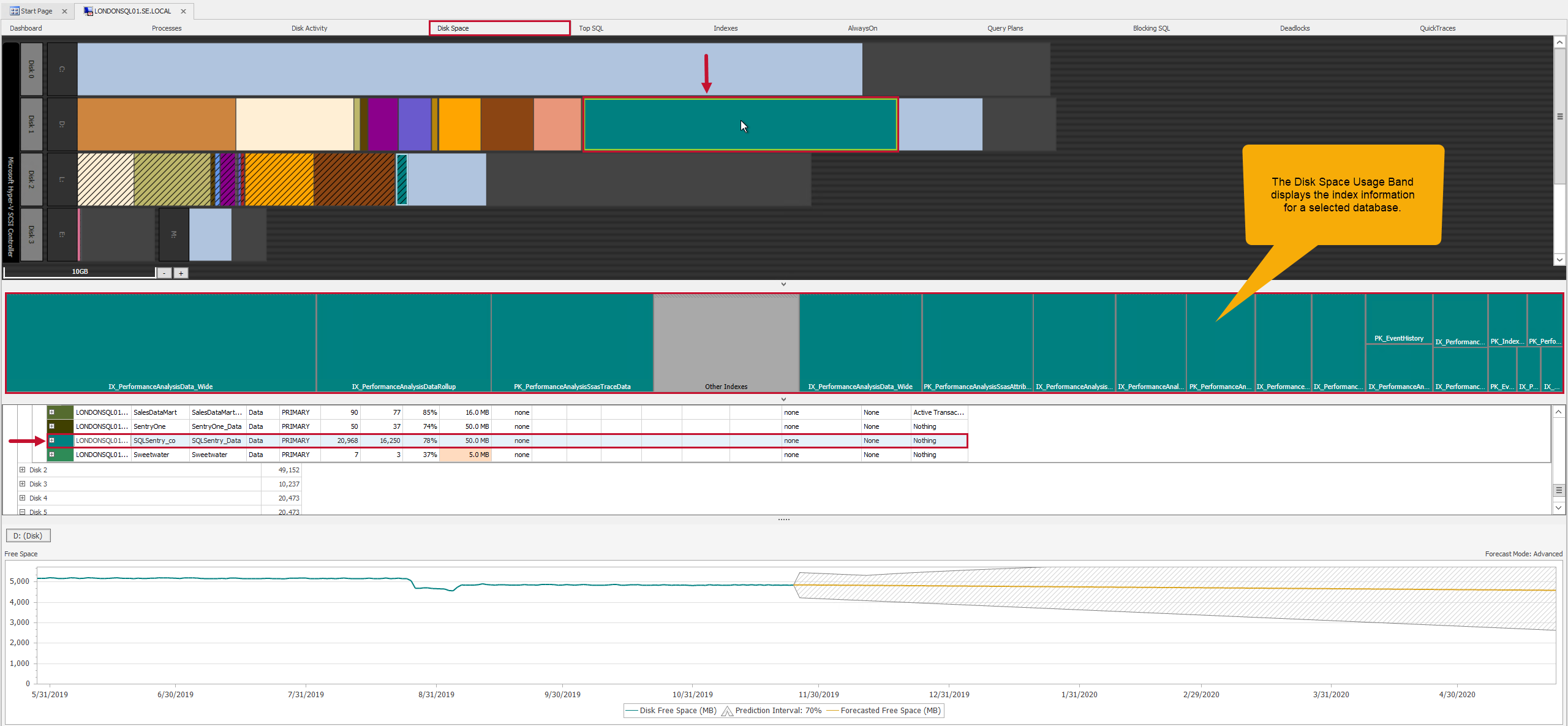
Task: Select the IX_PerformanceAnalysisDataRollup index block
Action: point(404,343)
